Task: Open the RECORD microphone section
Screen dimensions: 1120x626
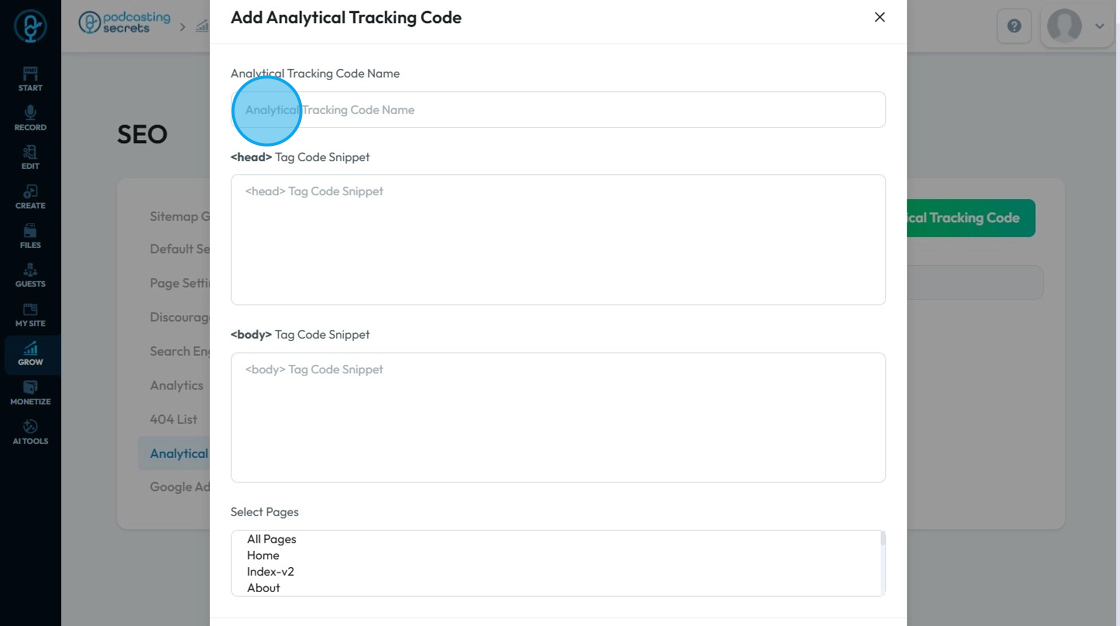Action: pyautogui.click(x=30, y=118)
